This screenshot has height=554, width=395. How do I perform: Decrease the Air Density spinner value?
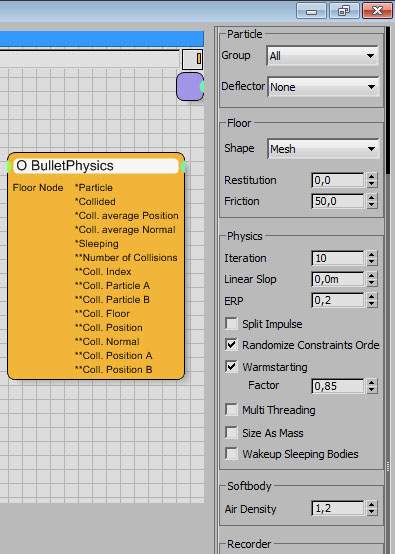tap(372, 513)
